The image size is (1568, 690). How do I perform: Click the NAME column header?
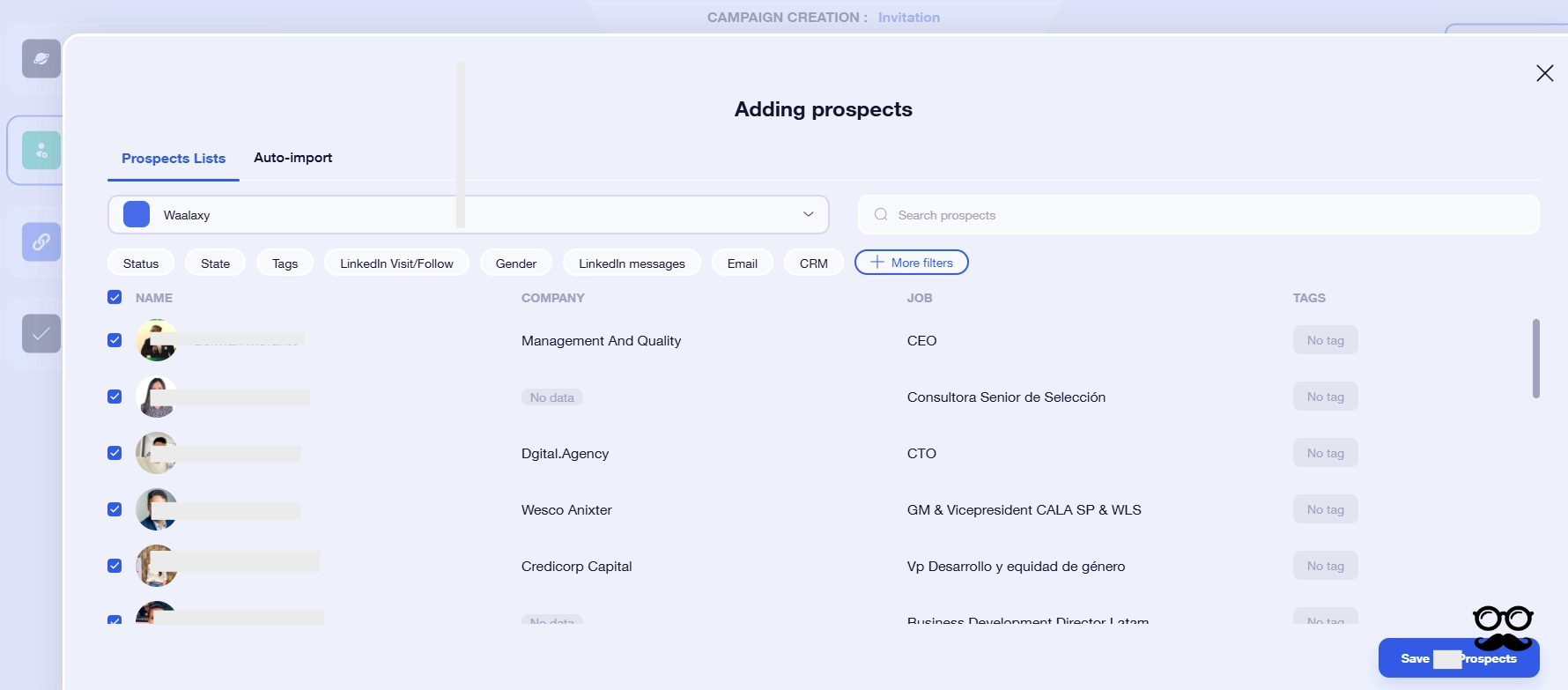pyautogui.click(x=154, y=298)
